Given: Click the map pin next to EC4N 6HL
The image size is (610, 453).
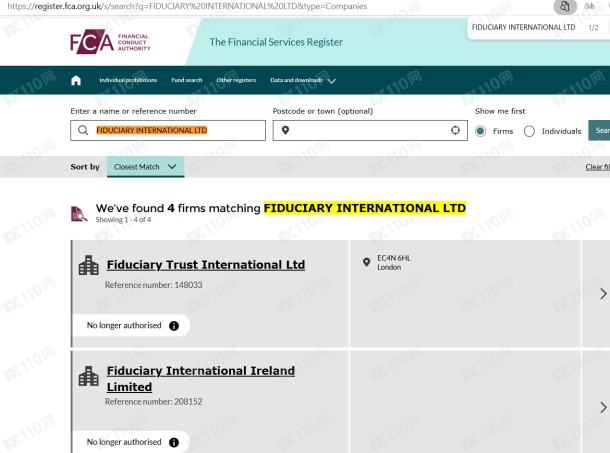Looking at the screenshot, I should (x=366, y=262).
